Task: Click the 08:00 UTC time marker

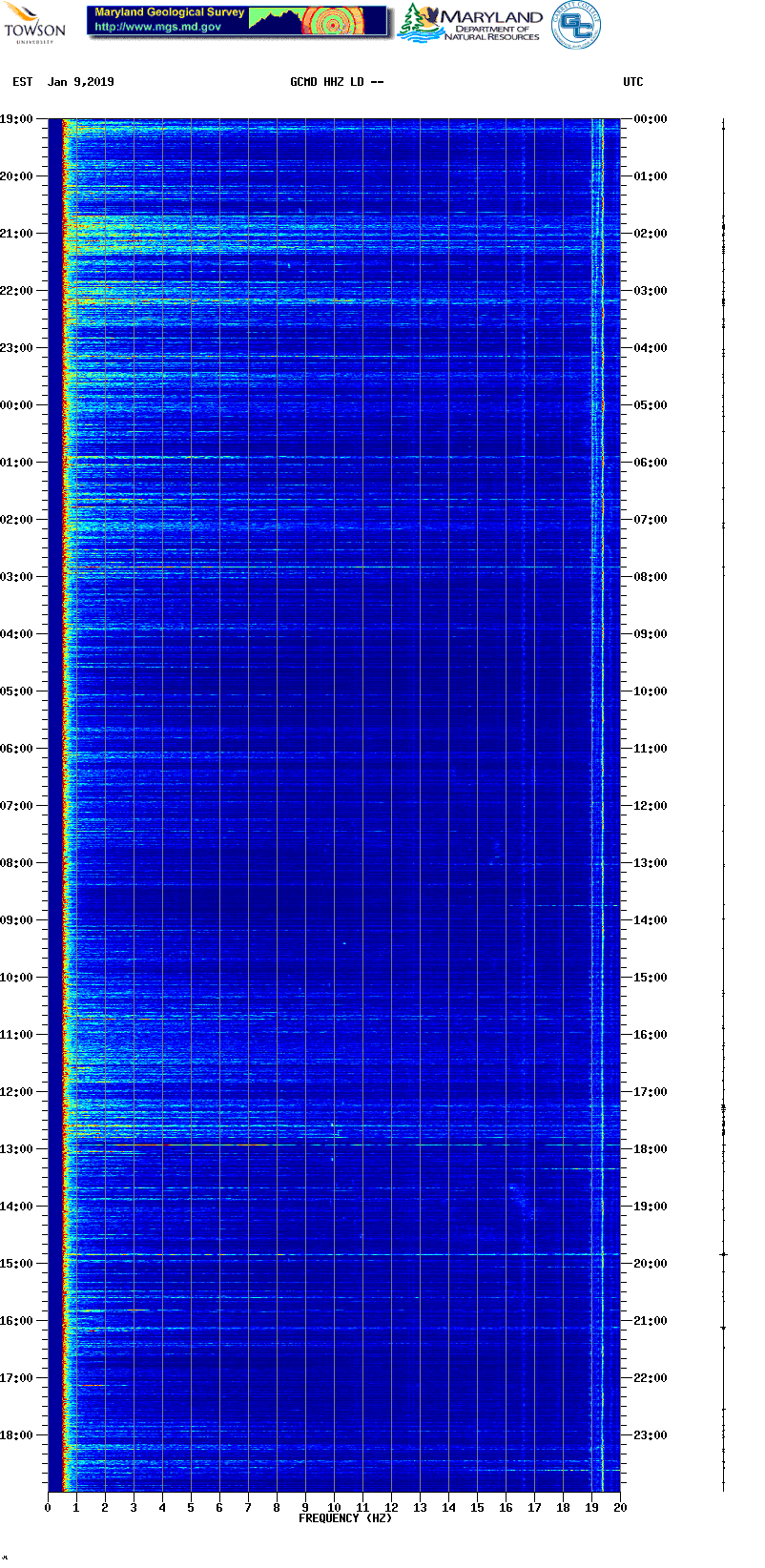Action: click(651, 577)
